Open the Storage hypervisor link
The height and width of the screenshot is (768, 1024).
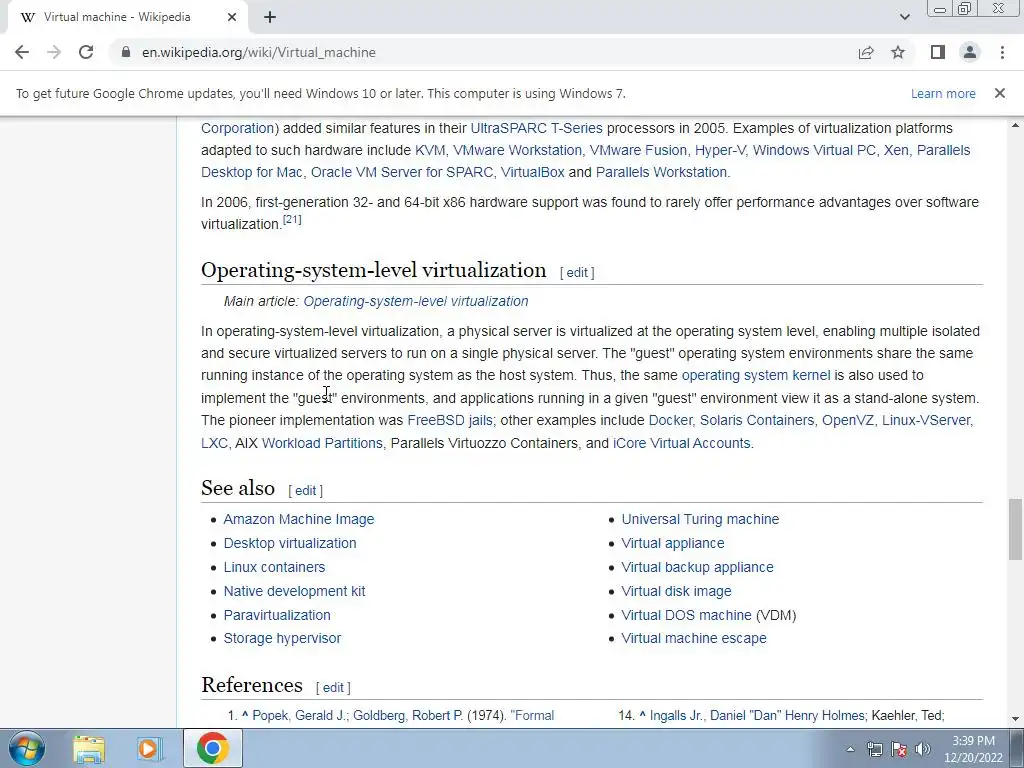click(x=282, y=638)
